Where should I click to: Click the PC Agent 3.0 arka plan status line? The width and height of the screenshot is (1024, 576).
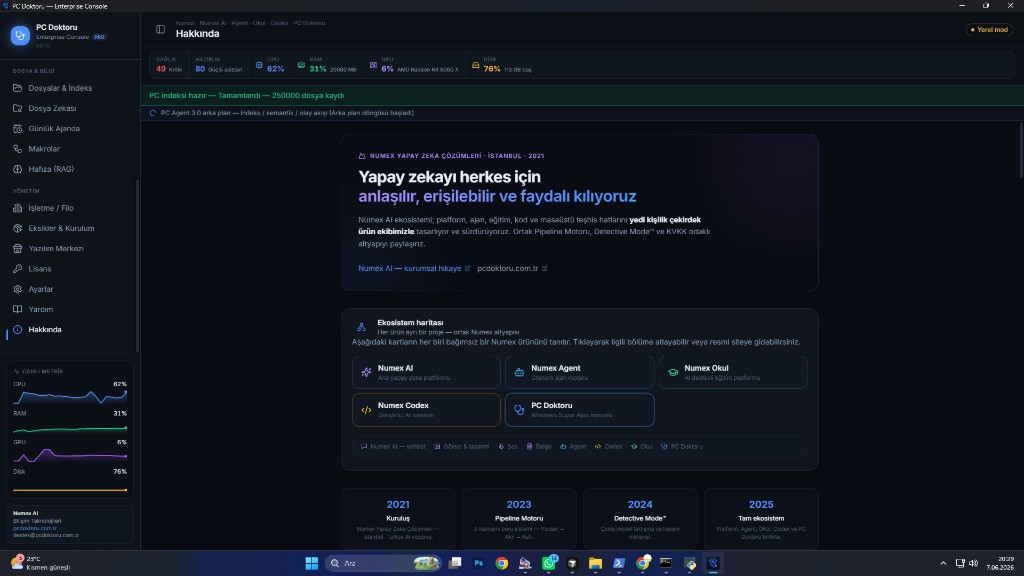(x=287, y=113)
